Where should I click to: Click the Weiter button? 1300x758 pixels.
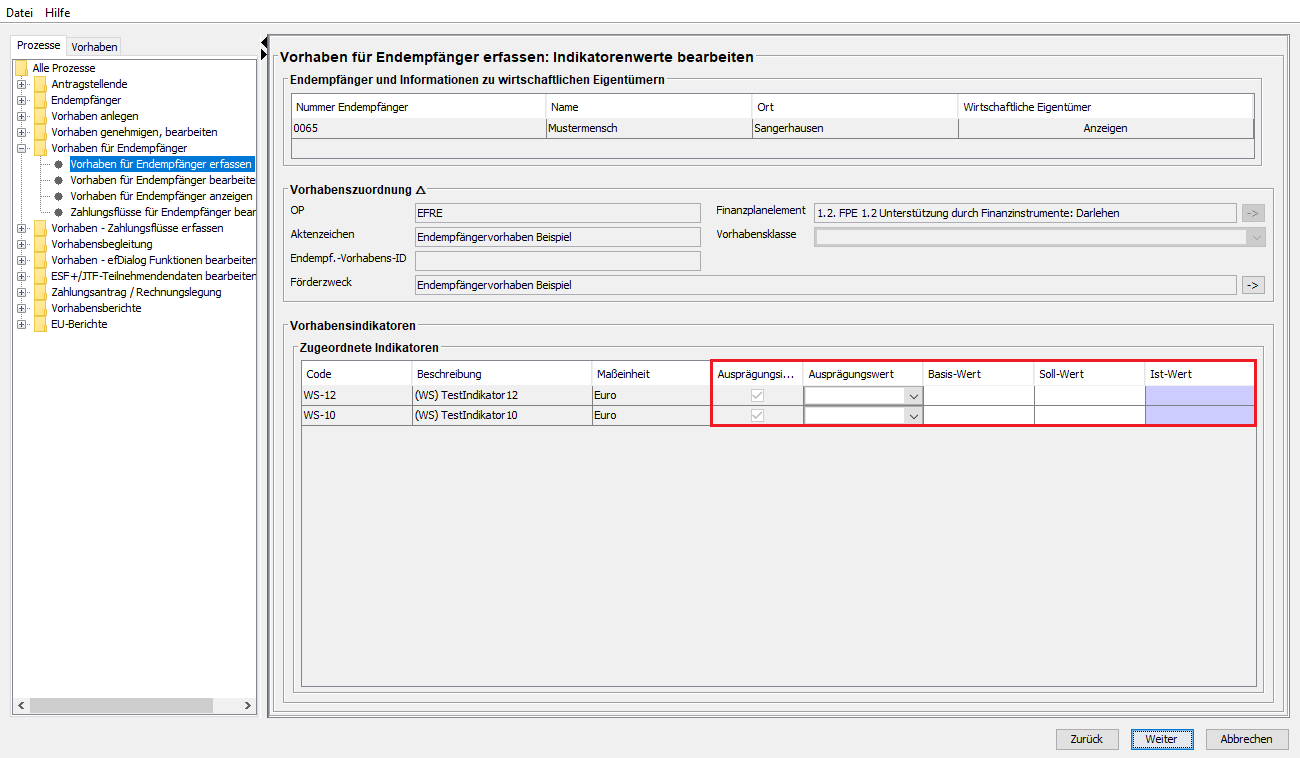(x=1162, y=739)
